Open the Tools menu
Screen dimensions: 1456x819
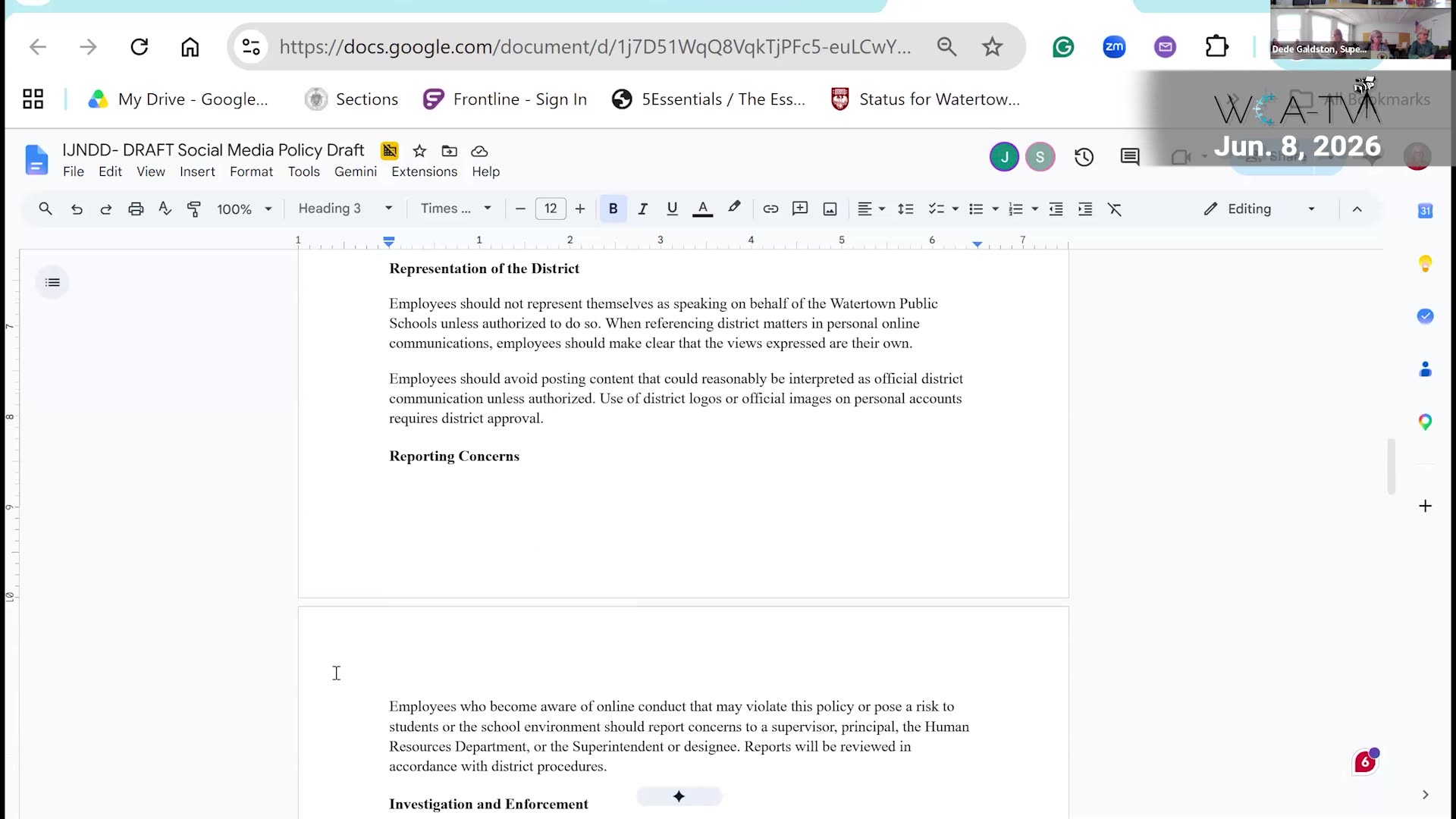(x=303, y=172)
